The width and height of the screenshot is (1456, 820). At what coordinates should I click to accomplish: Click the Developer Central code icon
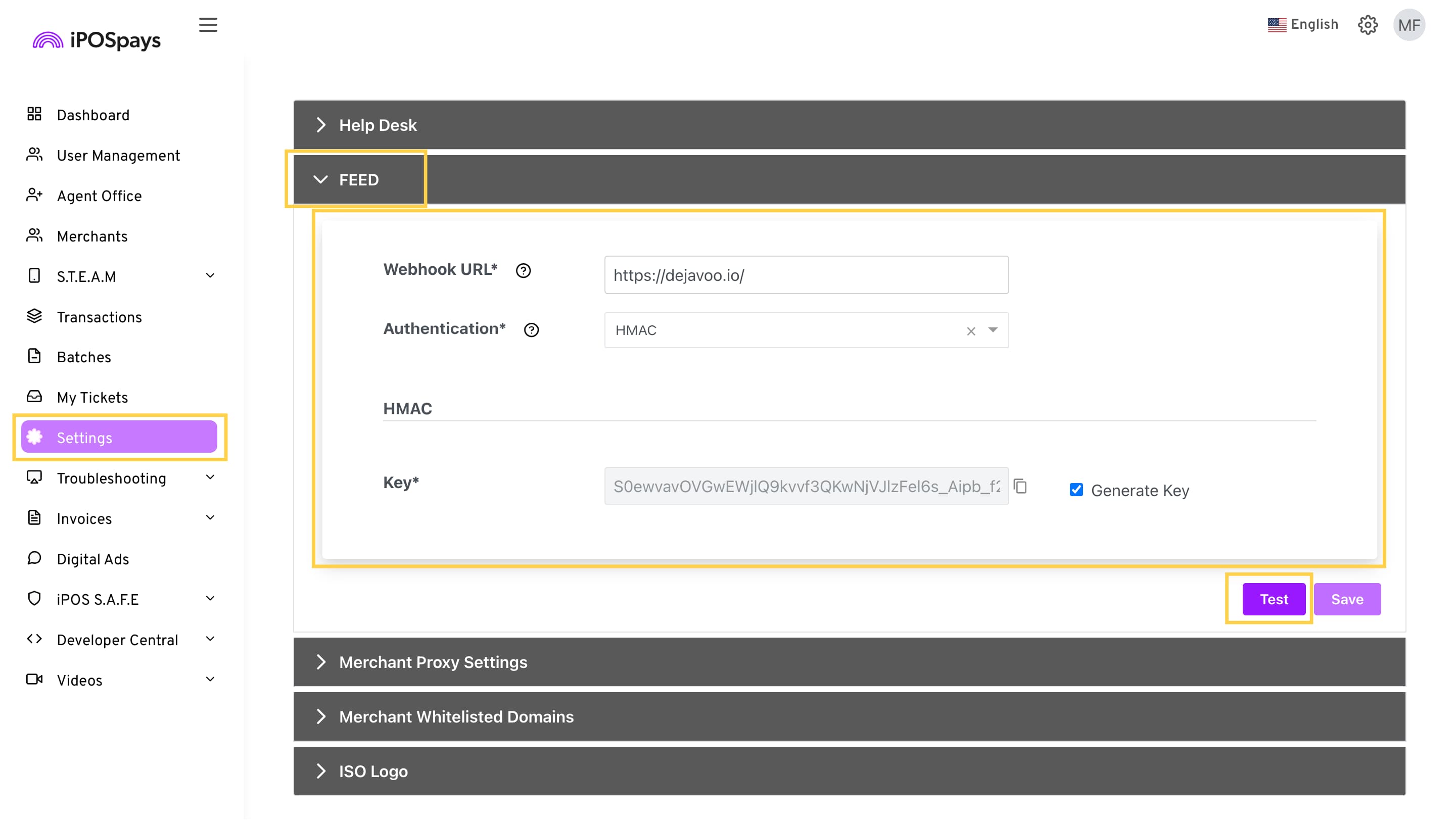(x=34, y=639)
